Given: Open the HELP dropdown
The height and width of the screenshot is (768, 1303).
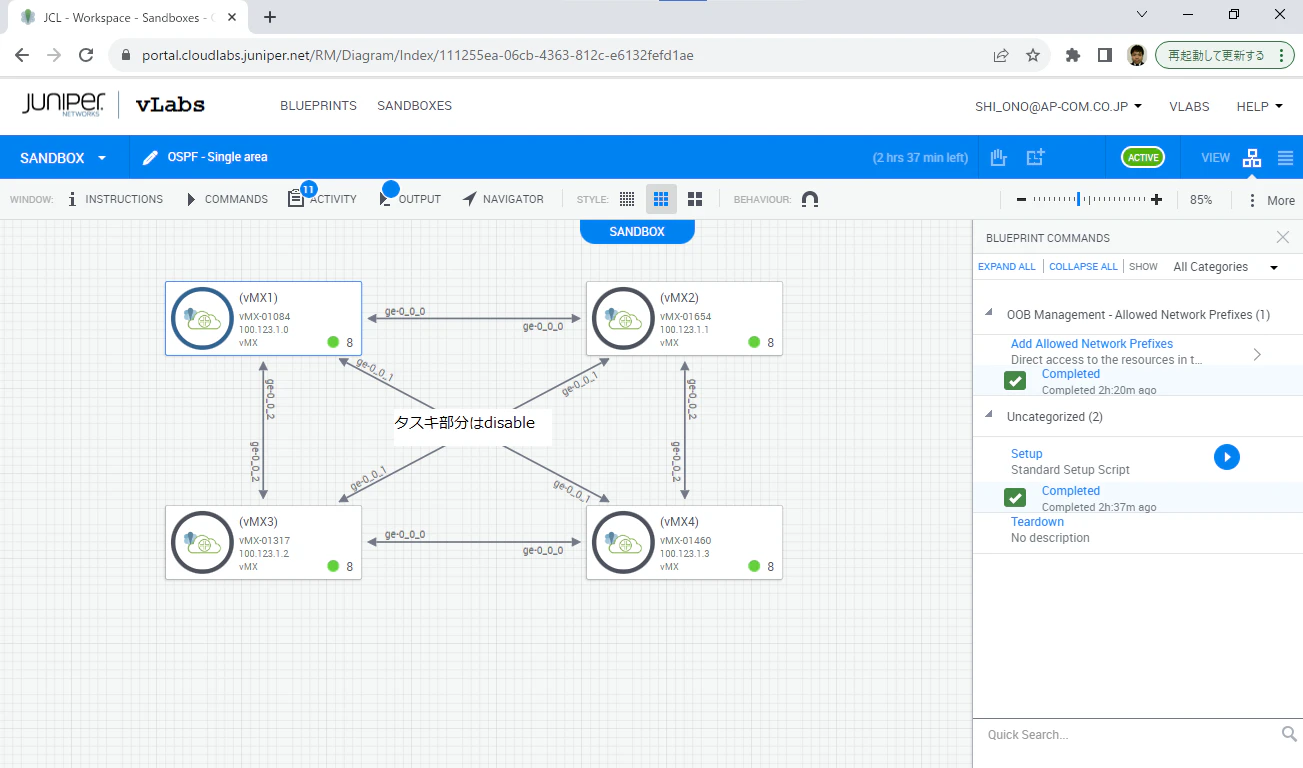Looking at the screenshot, I should (1260, 106).
